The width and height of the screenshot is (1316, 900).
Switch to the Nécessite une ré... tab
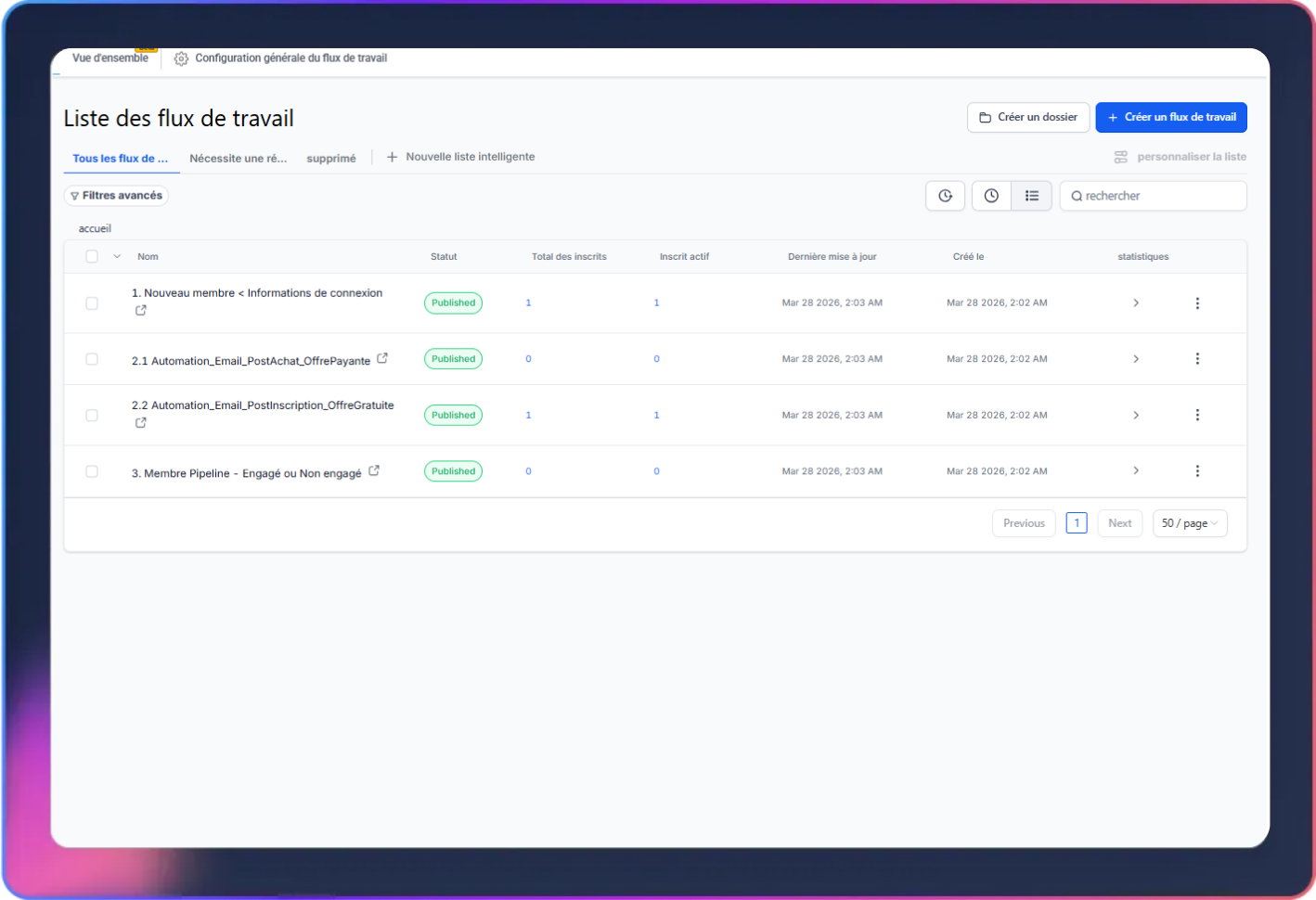[x=238, y=159]
